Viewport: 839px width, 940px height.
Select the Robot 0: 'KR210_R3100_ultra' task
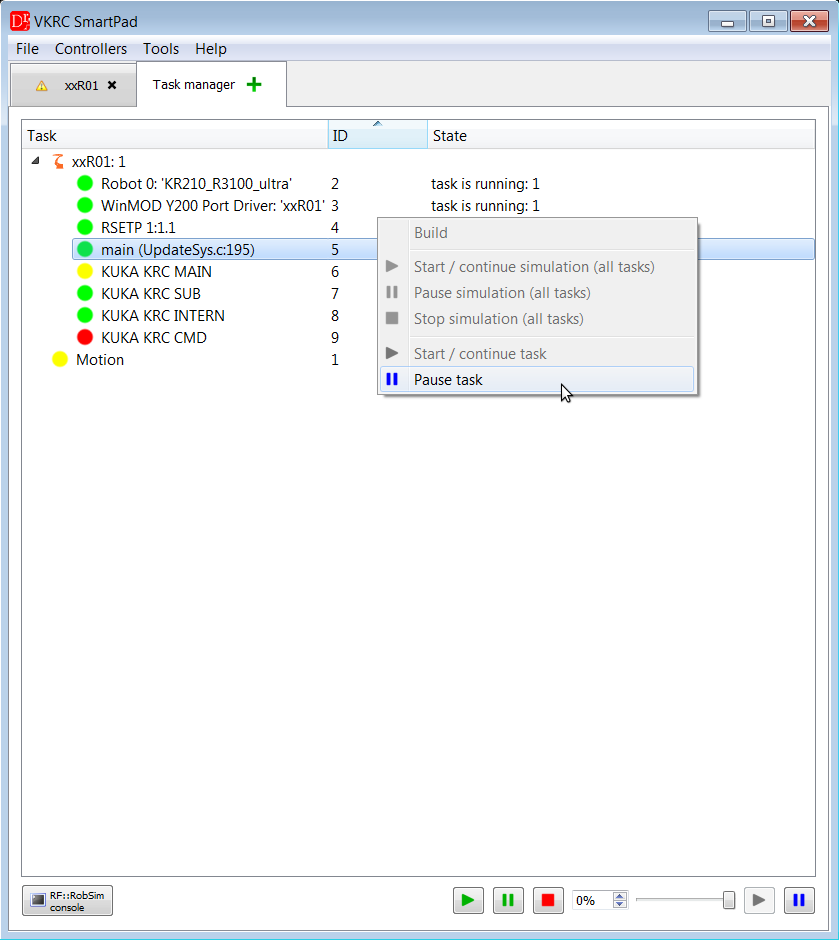pos(196,183)
